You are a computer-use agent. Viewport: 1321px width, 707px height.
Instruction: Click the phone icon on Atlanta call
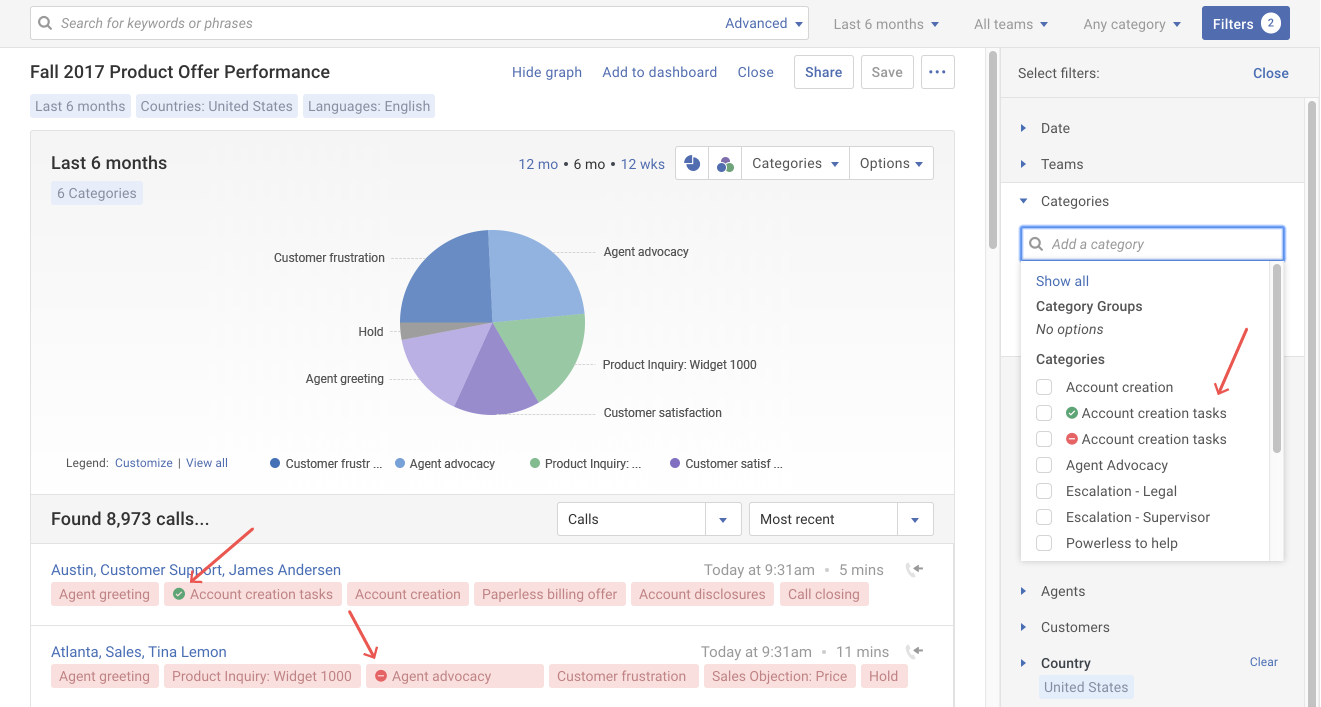click(x=914, y=652)
